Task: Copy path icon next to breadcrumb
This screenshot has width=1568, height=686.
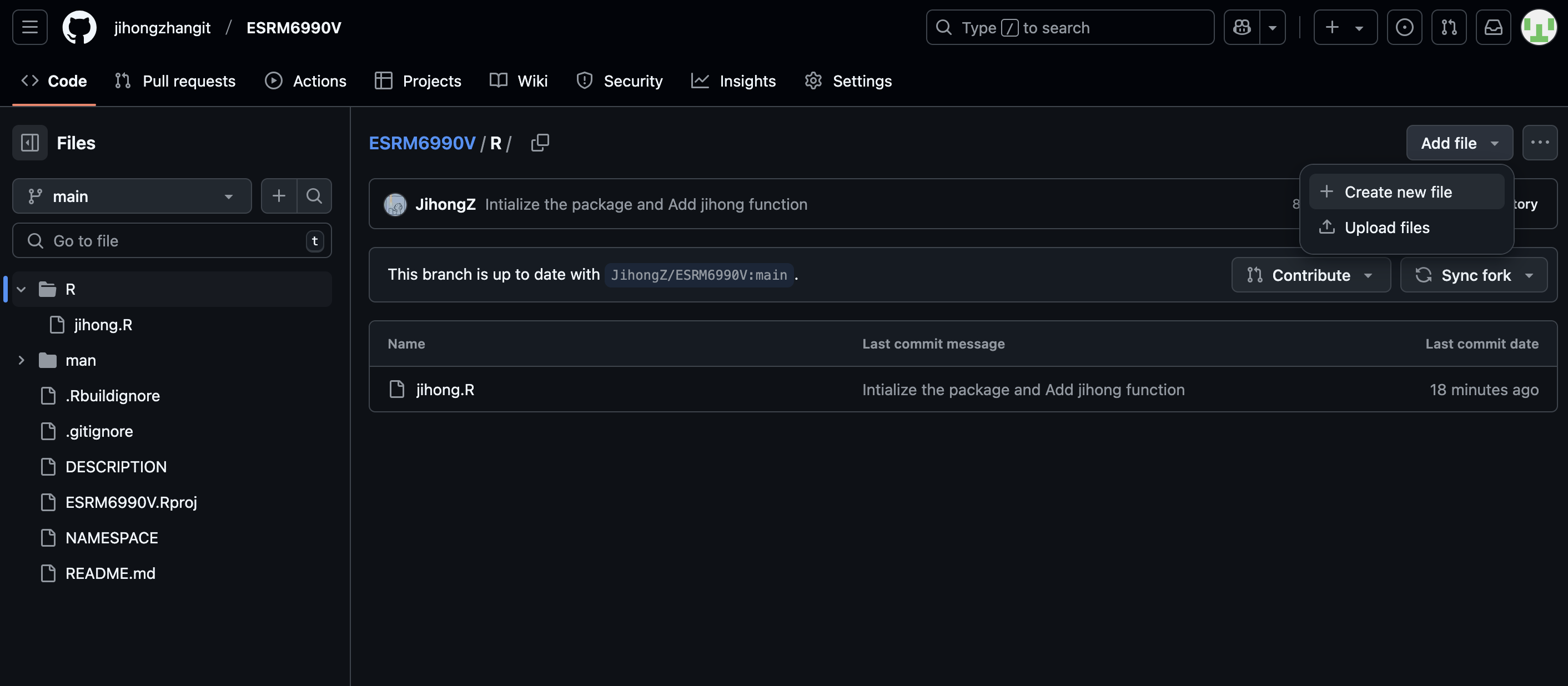Action: pyautogui.click(x=539, y=143)
